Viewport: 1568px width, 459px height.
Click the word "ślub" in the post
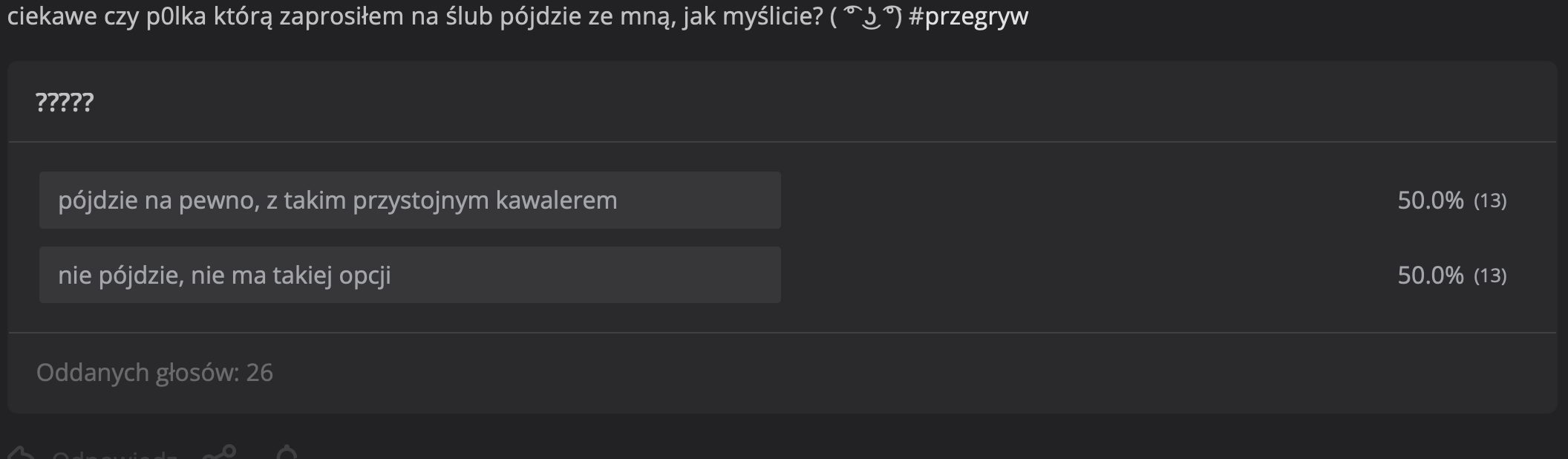(x=469, y=16)
